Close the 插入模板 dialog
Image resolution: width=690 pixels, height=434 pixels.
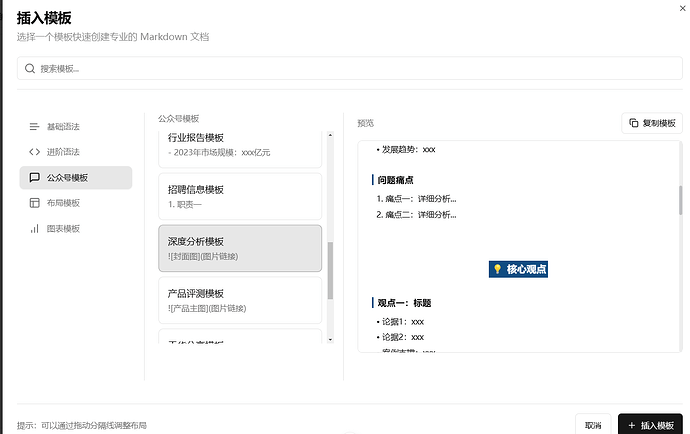coord(681,6)
